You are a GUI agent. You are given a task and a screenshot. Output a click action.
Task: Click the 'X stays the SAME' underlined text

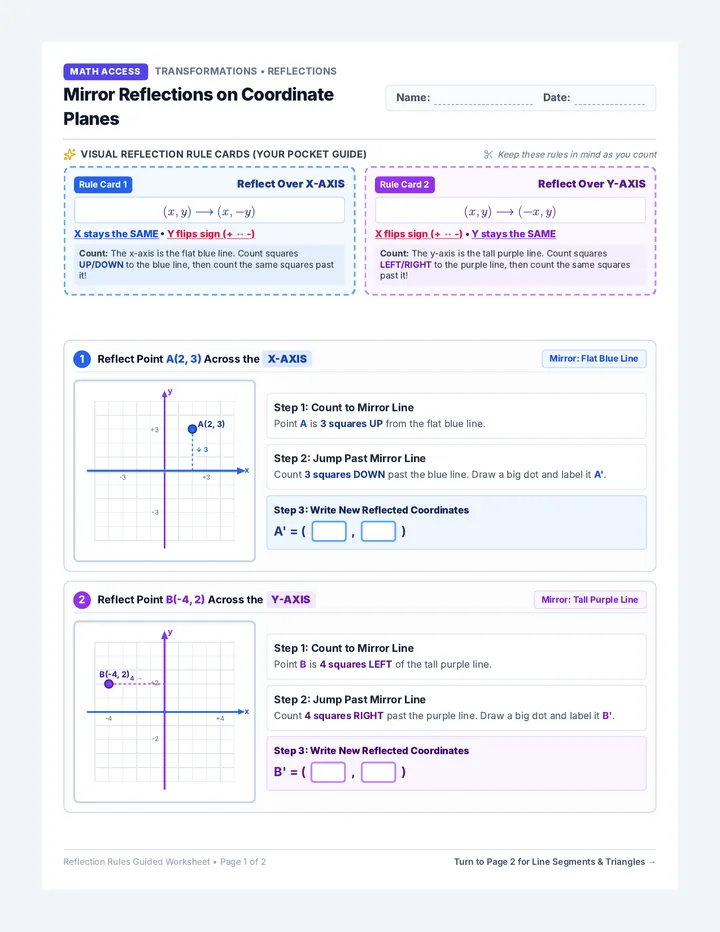coord(116,234)
